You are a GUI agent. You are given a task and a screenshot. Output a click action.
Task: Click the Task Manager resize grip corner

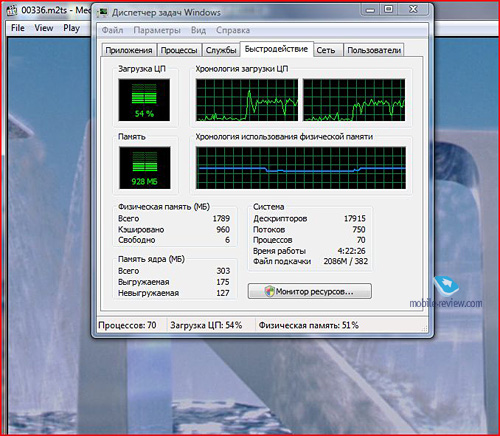click(424, 329)
